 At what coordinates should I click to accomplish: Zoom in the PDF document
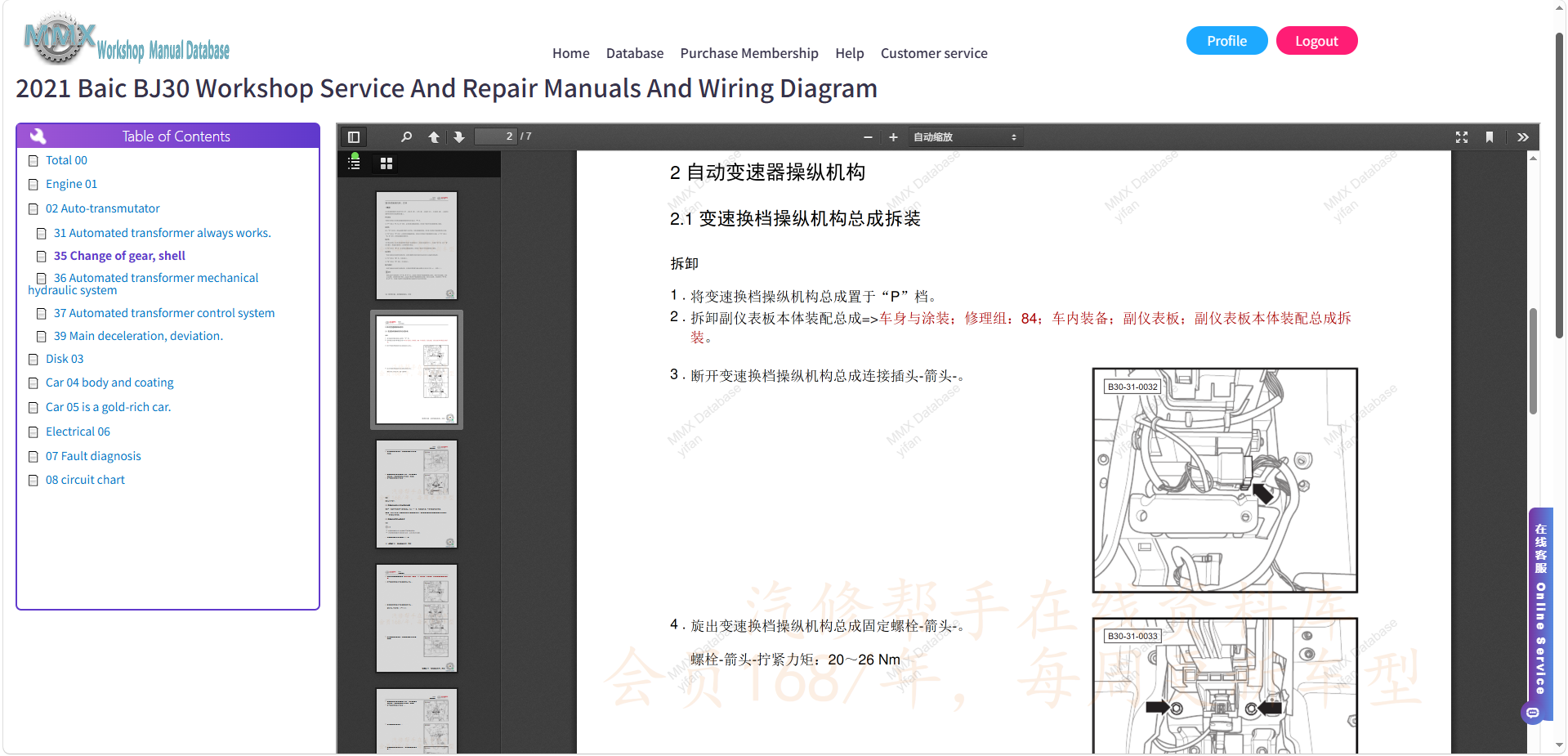[x=893, y=137]
